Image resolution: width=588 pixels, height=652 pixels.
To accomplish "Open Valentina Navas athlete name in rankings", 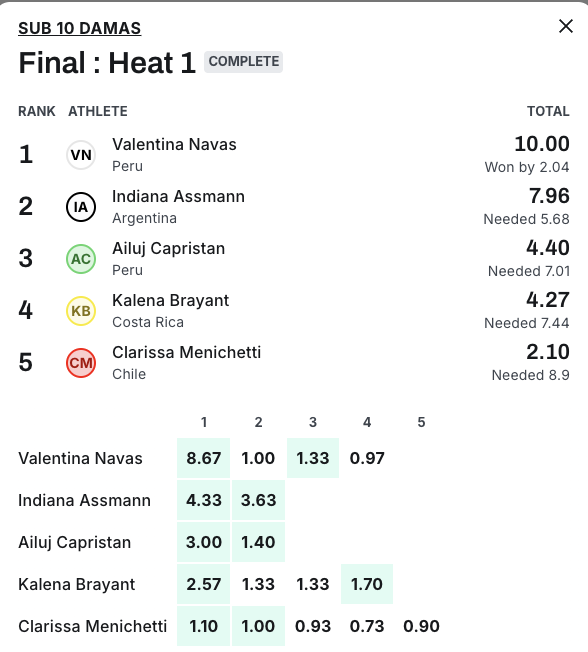I will pos(174,145).
